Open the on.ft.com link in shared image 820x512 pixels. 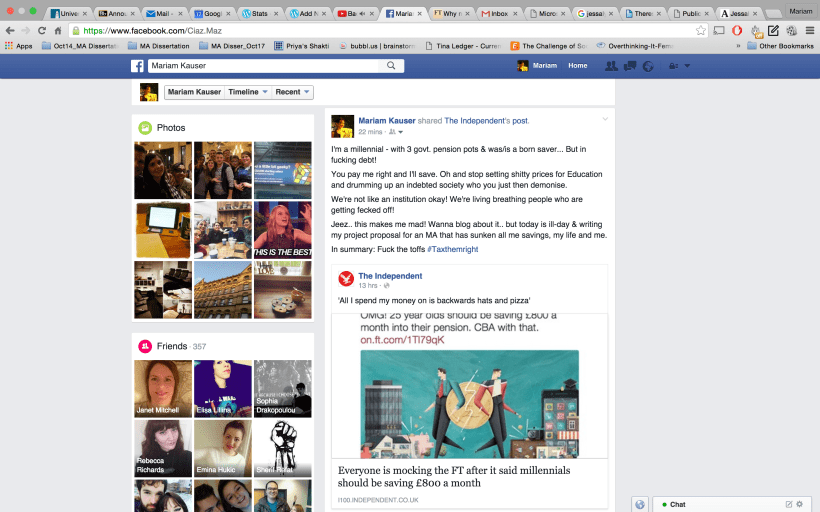pos(402,340)
